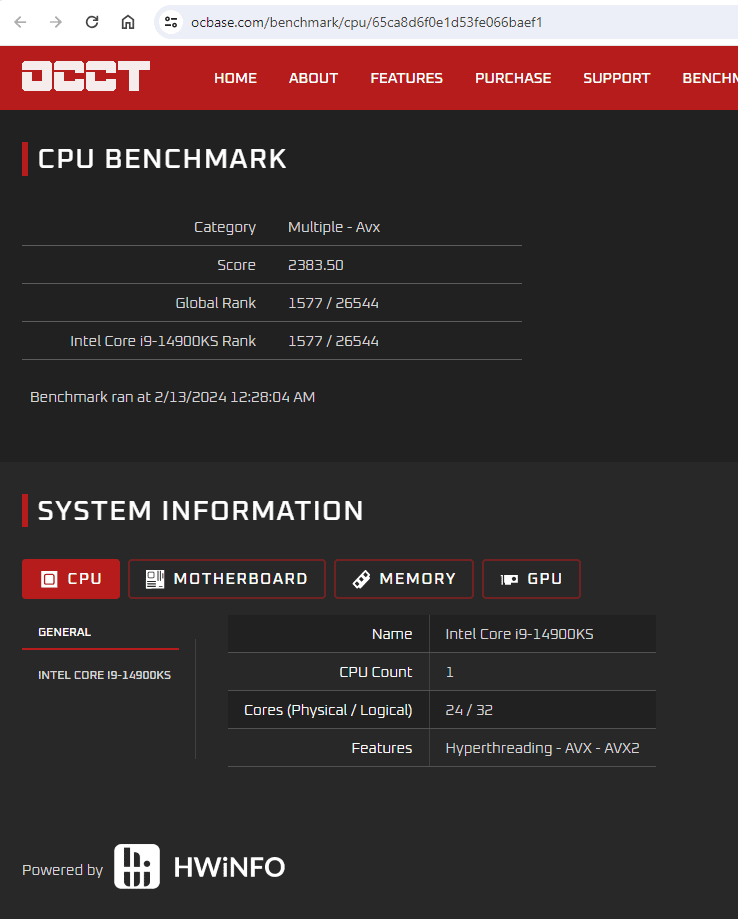Click the i9-14900KS rank value 1577 / 26544
The height and width of the screenshot is (919, 738).
click(x=333, y=341)
